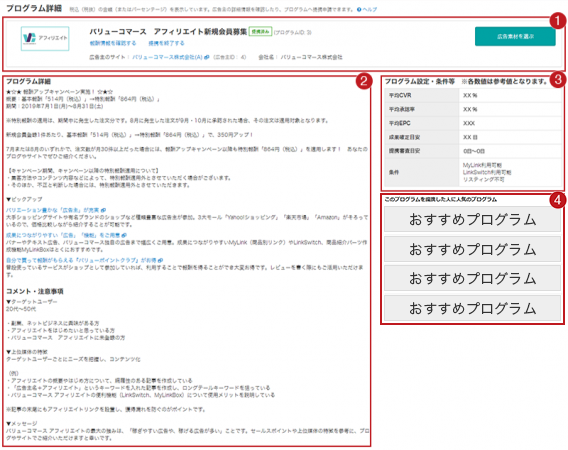Click the MyLink利用可能 condition text

point(482,165)
